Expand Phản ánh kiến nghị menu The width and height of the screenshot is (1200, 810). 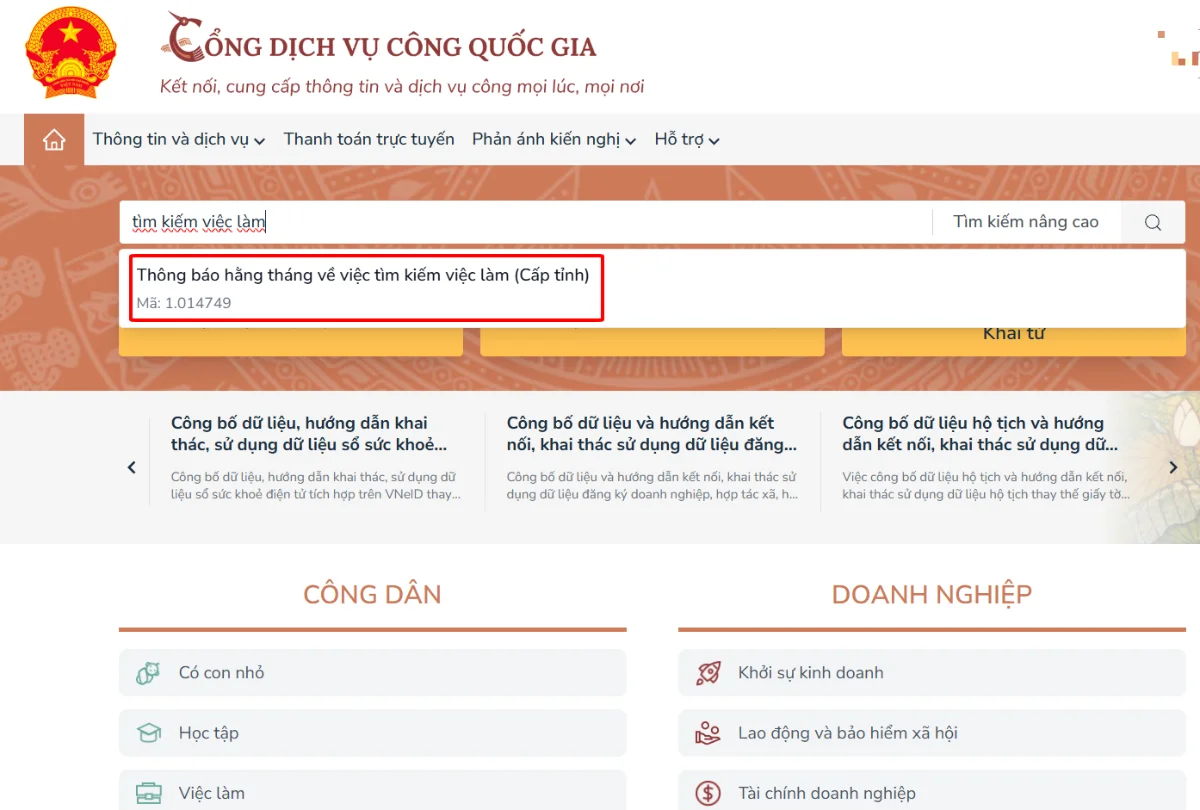[554, 140]
